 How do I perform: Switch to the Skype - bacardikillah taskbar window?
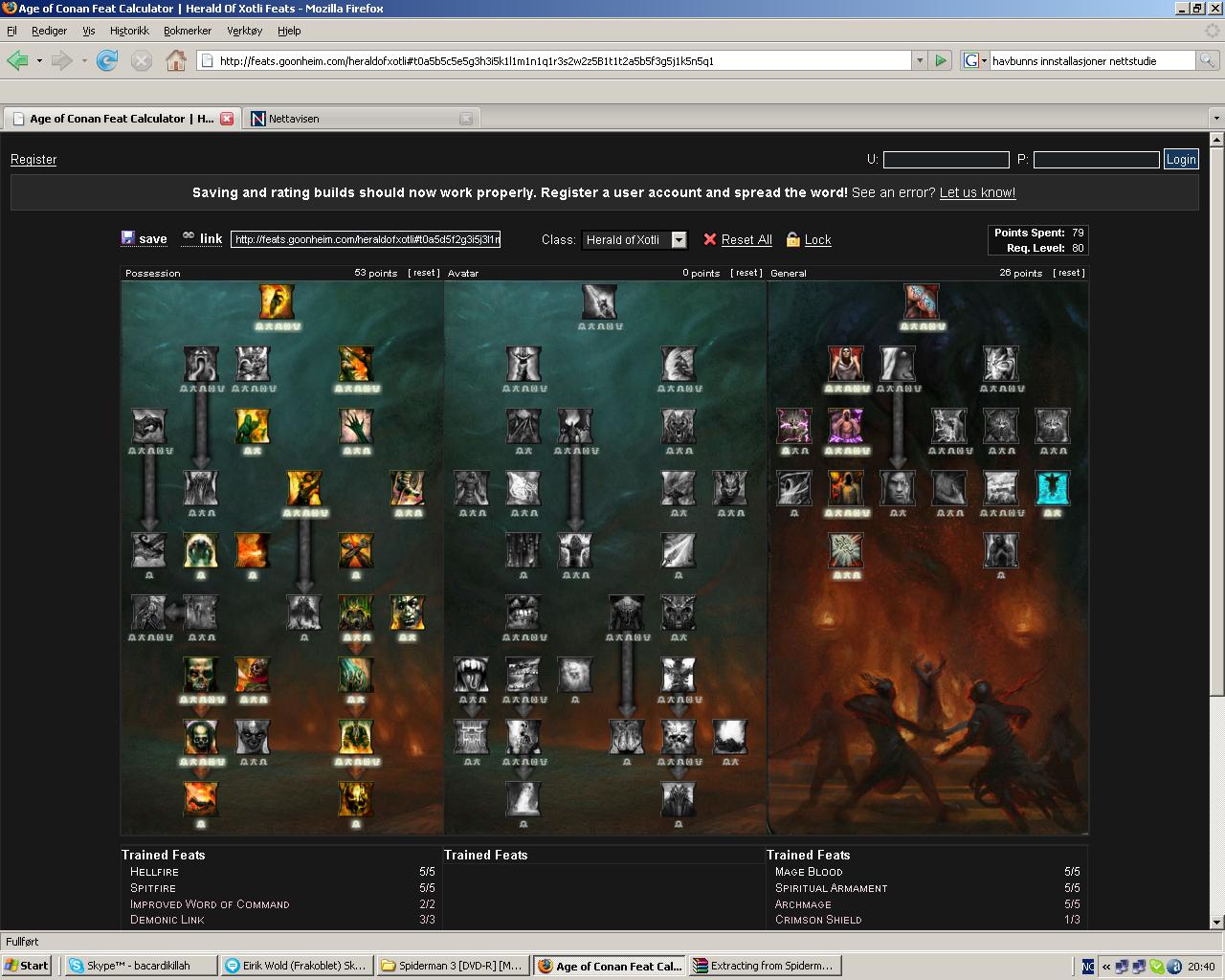140,966
